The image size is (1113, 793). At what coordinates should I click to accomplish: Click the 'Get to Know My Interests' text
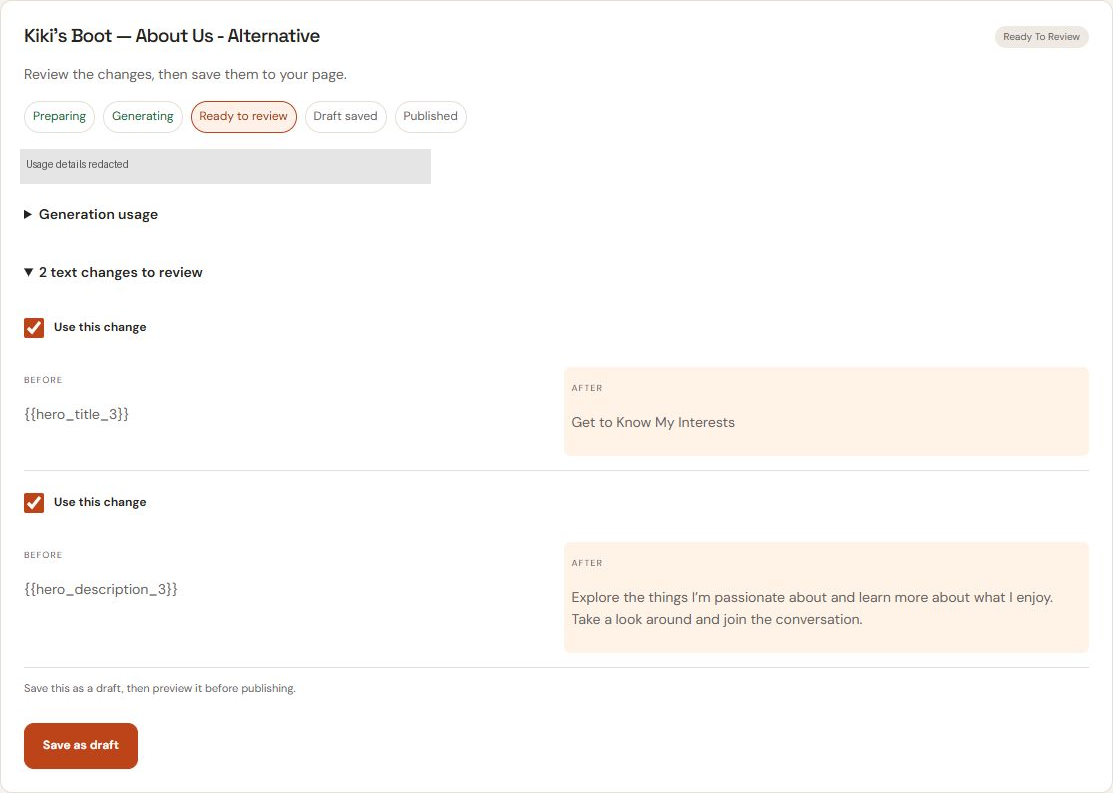pyautogui.click(x=653, y=422)
